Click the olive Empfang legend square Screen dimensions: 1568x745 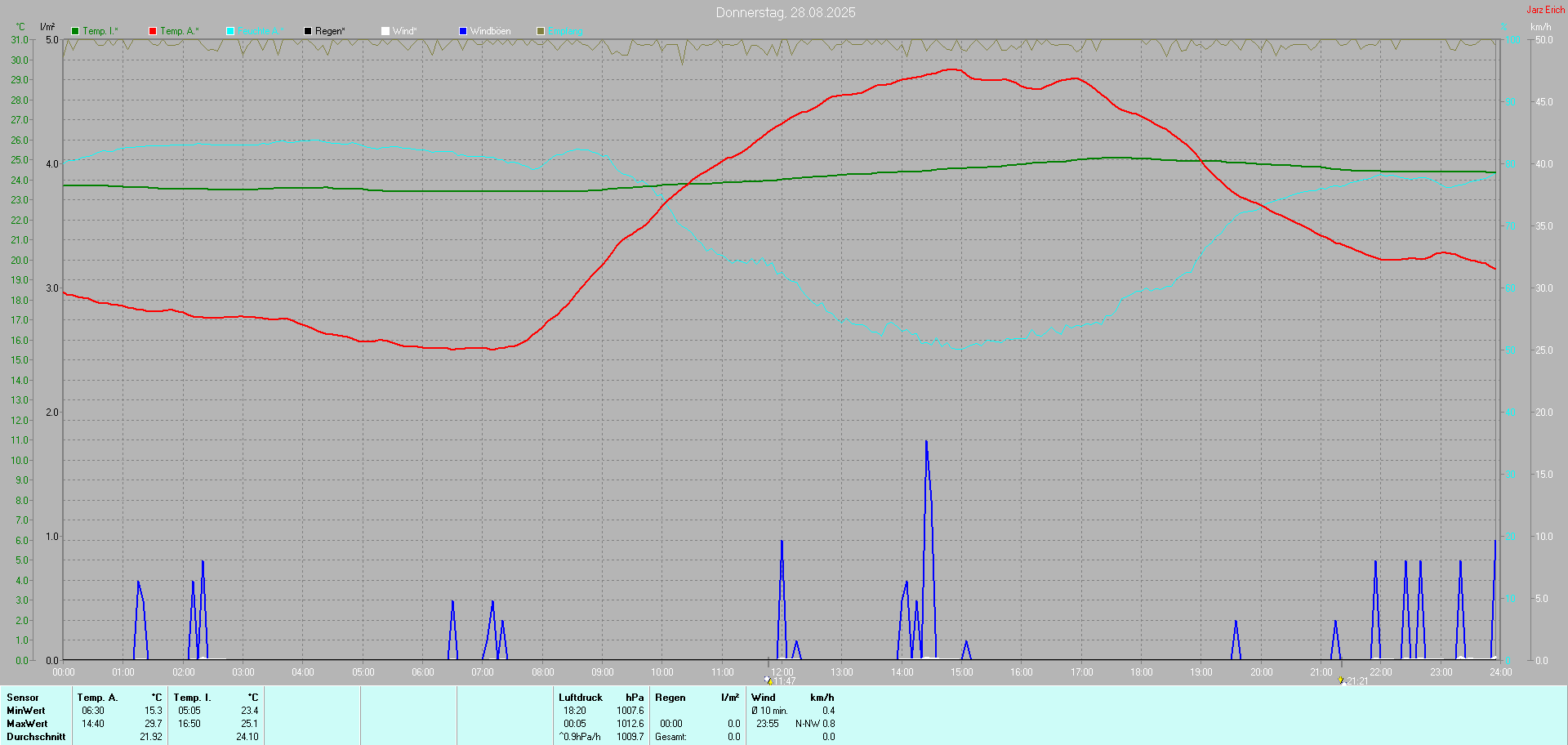coord(541,31)
